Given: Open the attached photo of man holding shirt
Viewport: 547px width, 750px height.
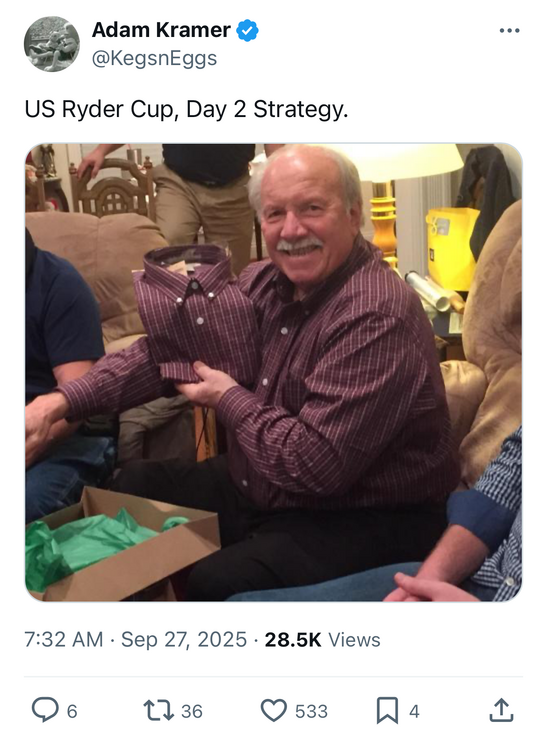Looking at the screenshot, I should pos(274,372).
